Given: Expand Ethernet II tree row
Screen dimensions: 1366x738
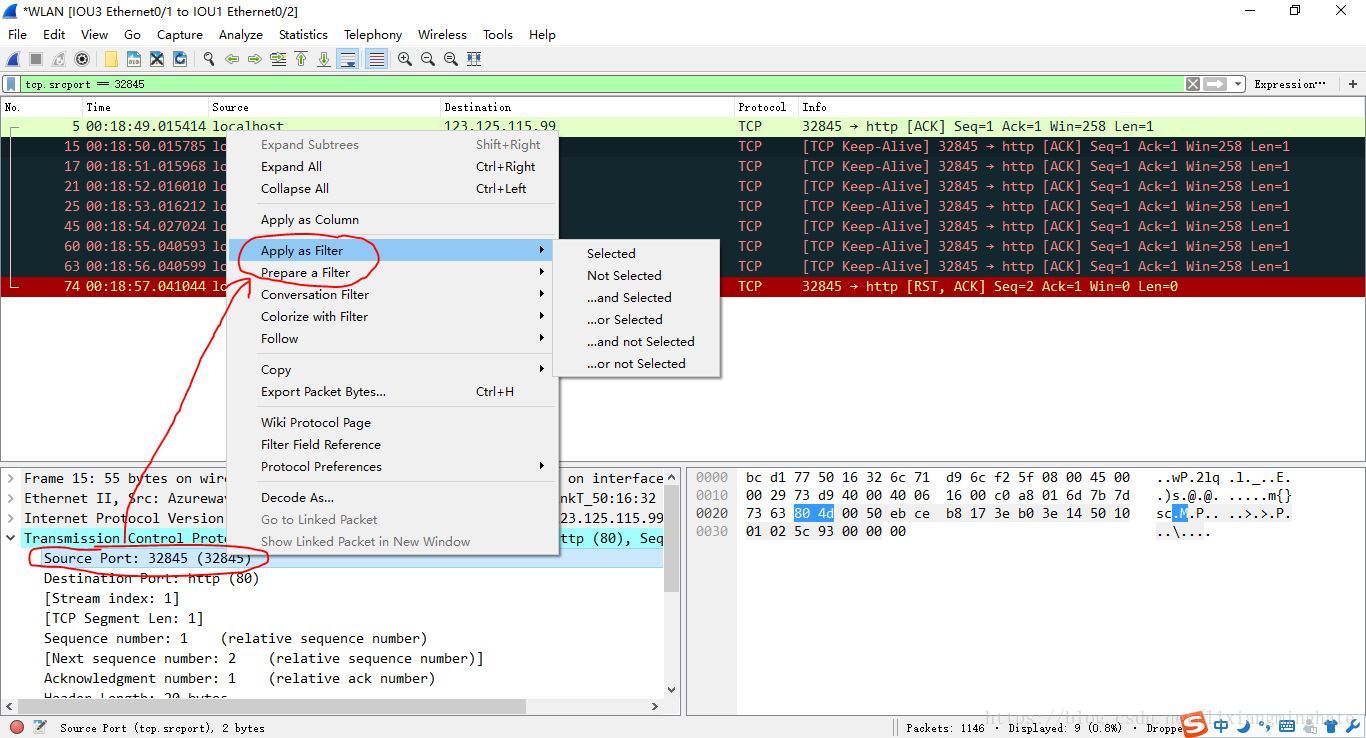Looking at the screenshot, I should click(x=11, y=498).
